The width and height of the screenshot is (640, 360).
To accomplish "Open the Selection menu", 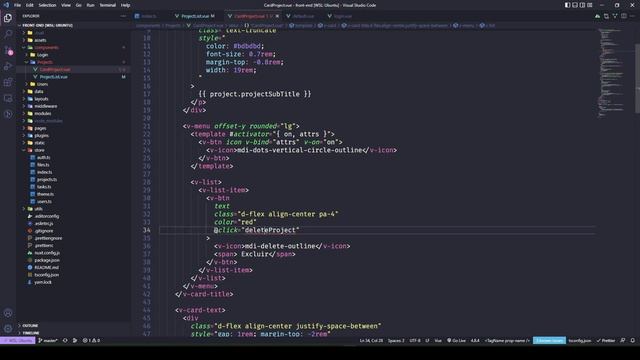I will (47, 5).
